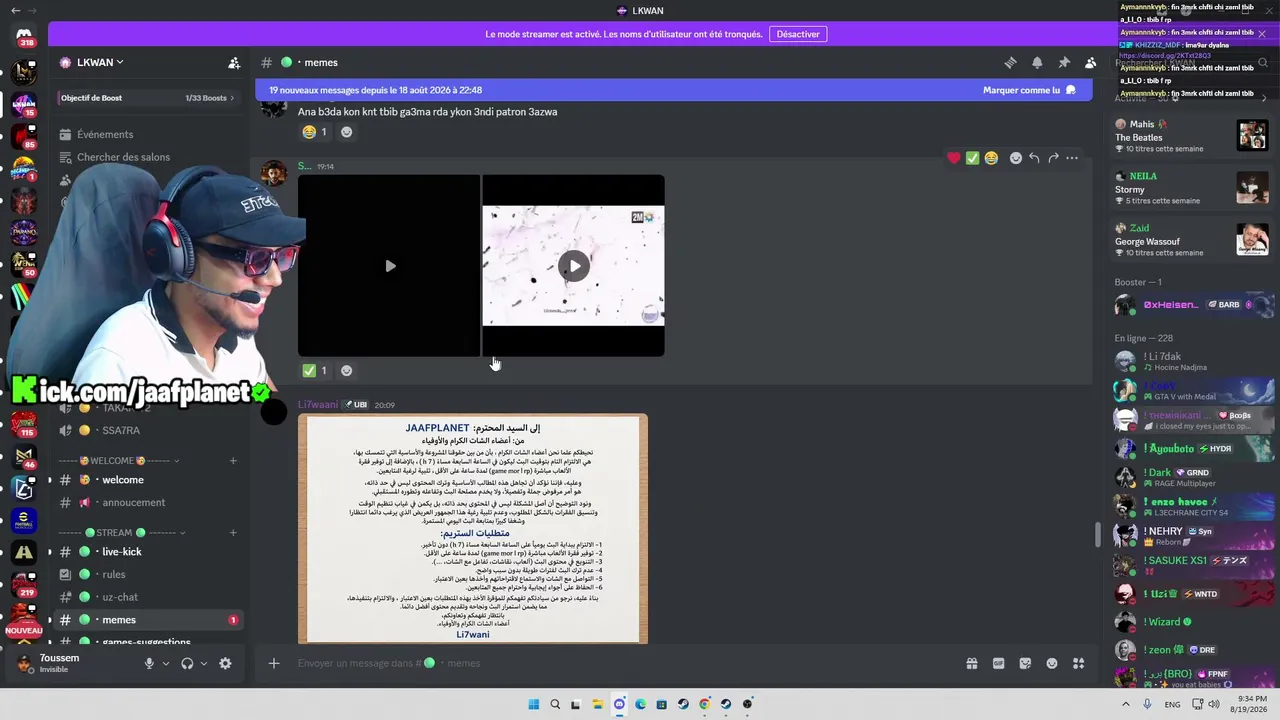Invite people icon next to LKWAN header
1280x720 pixels.
[x=234, y=62]
